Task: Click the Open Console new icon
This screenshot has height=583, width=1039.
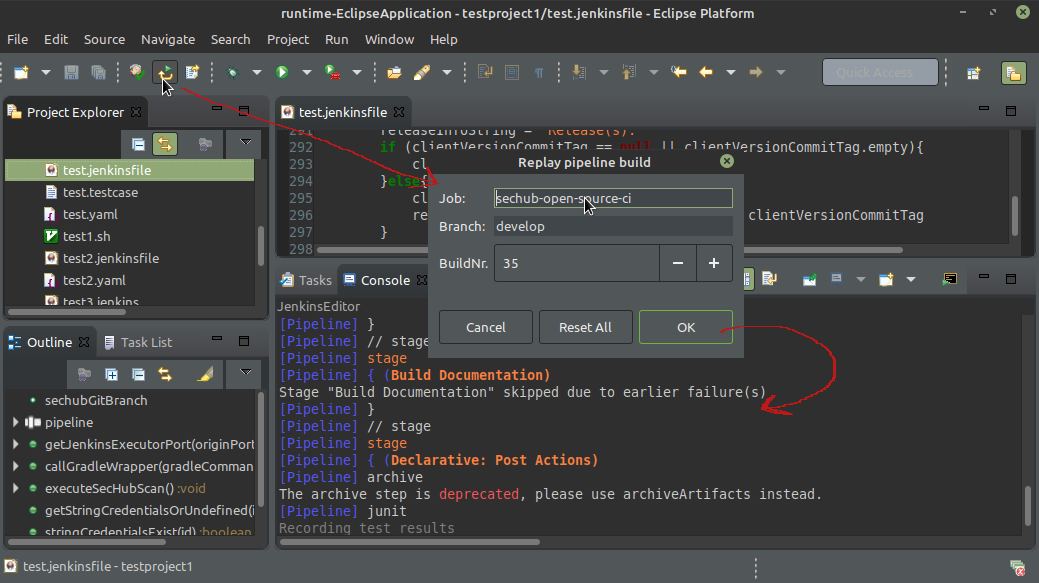Action: click(x=886, y=280)
